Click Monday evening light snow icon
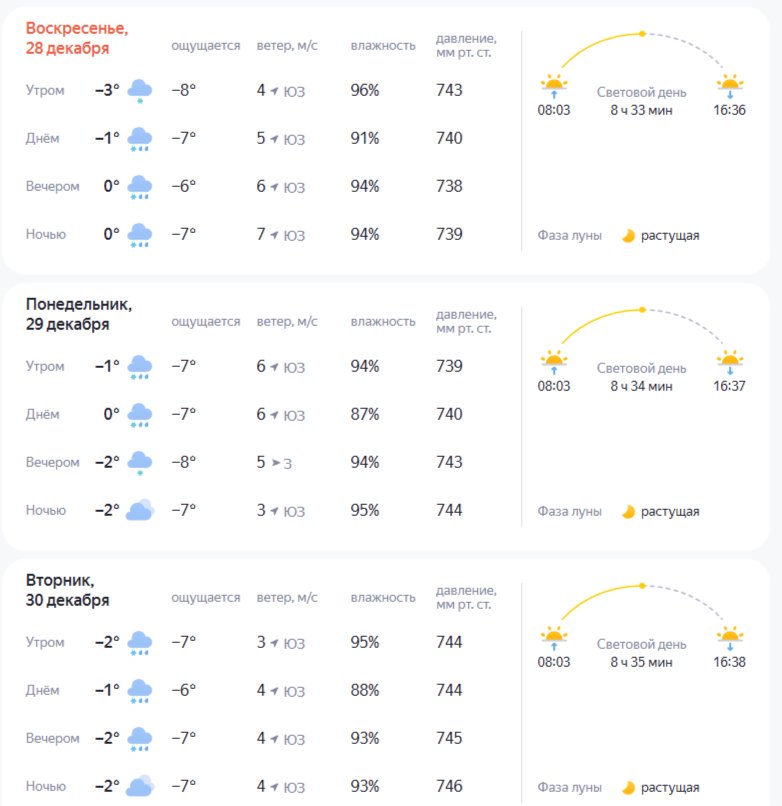 [x=139, y=463]
